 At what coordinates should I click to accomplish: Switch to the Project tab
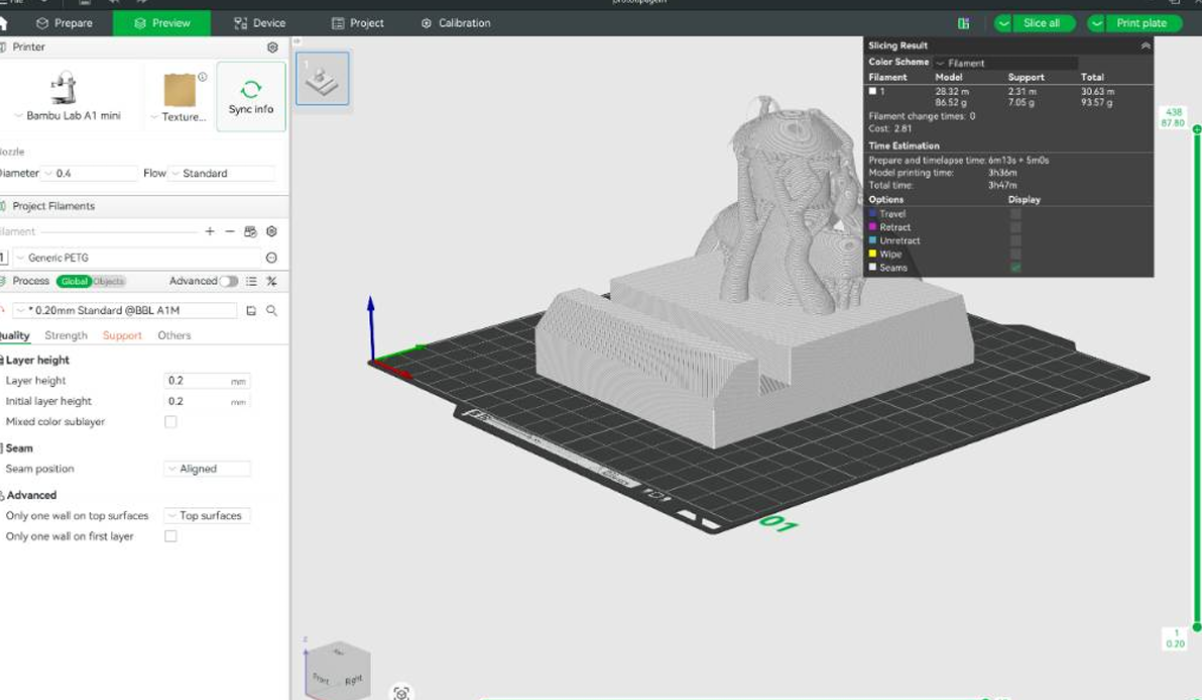(358, 23)
